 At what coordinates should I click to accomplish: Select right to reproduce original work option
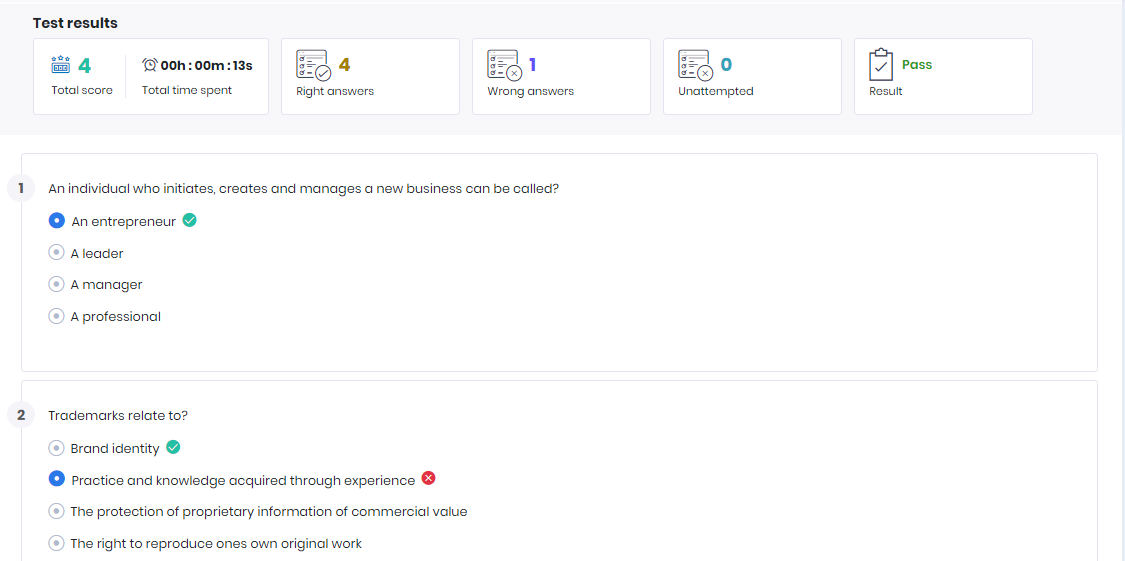click(x=56, y=543)
